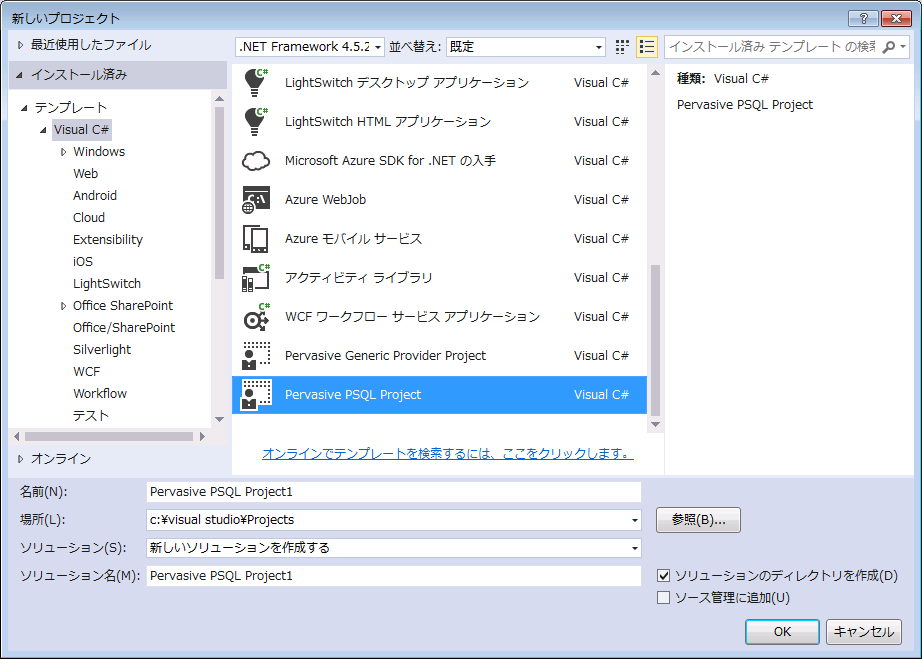Click the Azure WebJob template icon
The image size is (922, 659).
(x=256, y=200)
